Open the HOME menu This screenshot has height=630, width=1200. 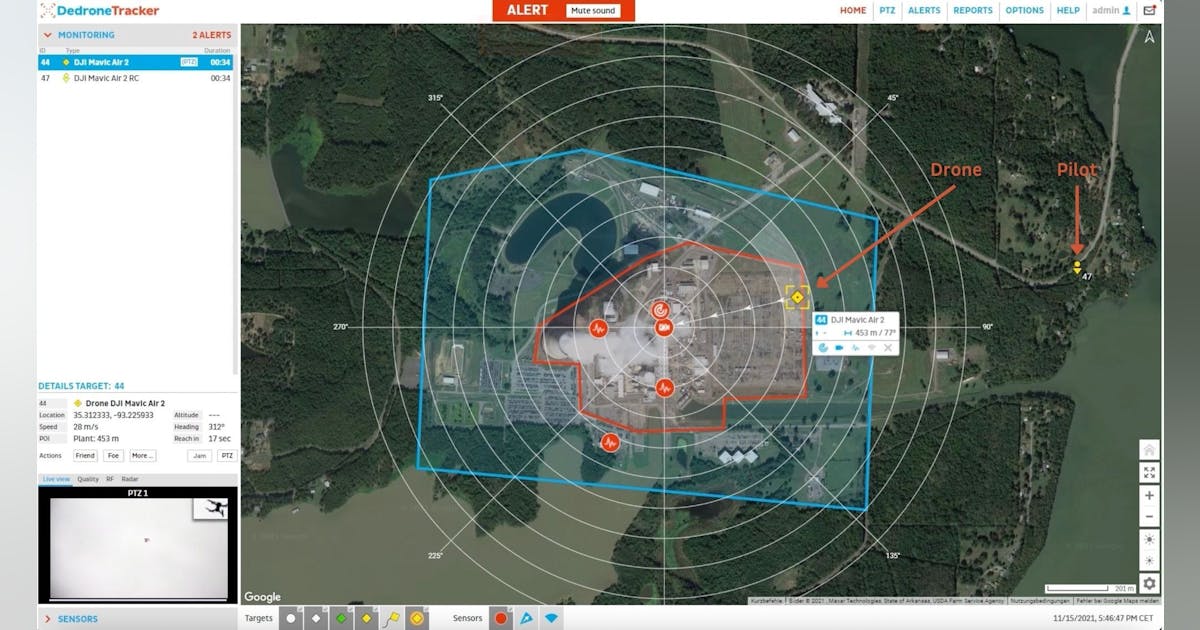(x=853, y=11)
